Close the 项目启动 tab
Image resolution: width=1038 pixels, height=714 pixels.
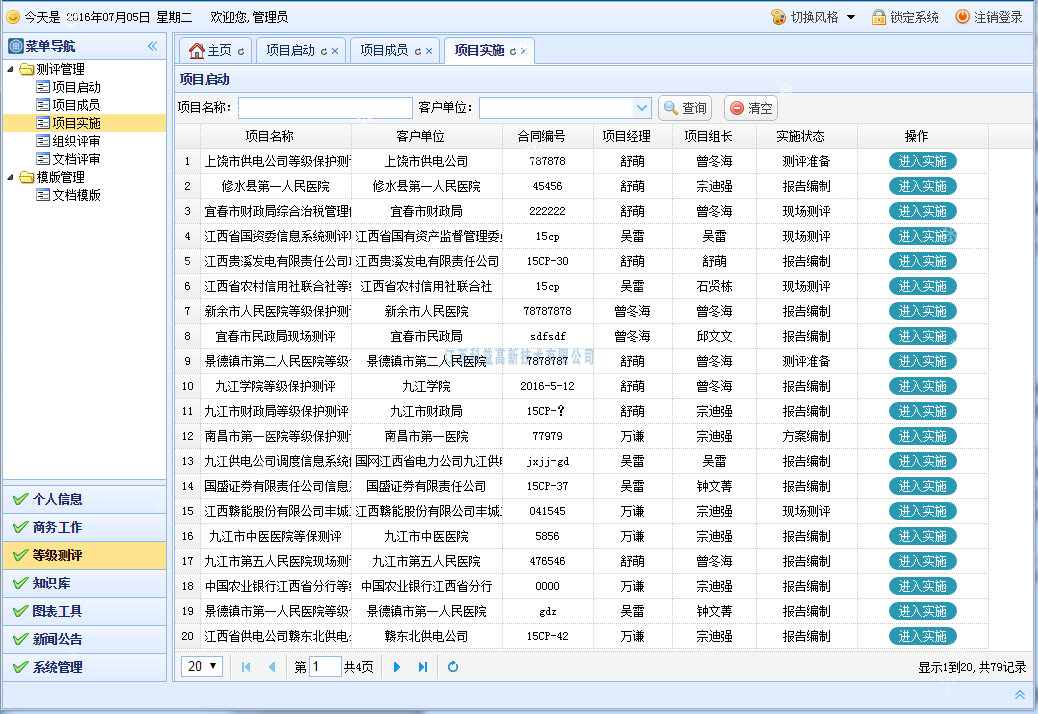335,51
